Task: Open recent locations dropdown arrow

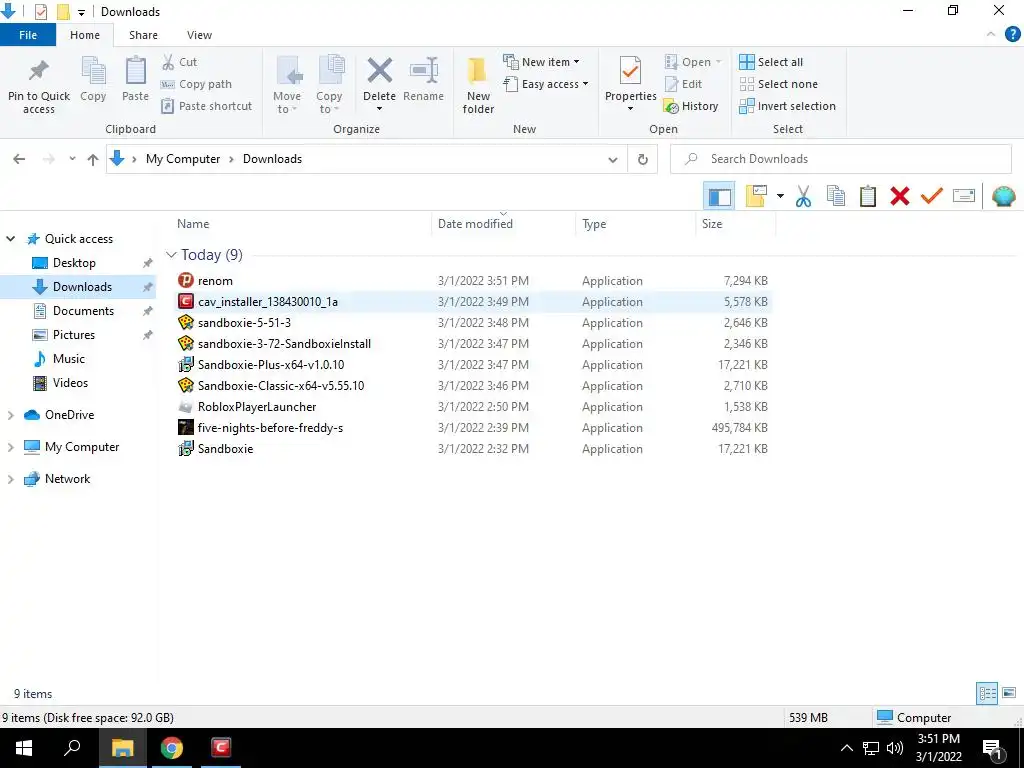Action: (x=72, y=159)
